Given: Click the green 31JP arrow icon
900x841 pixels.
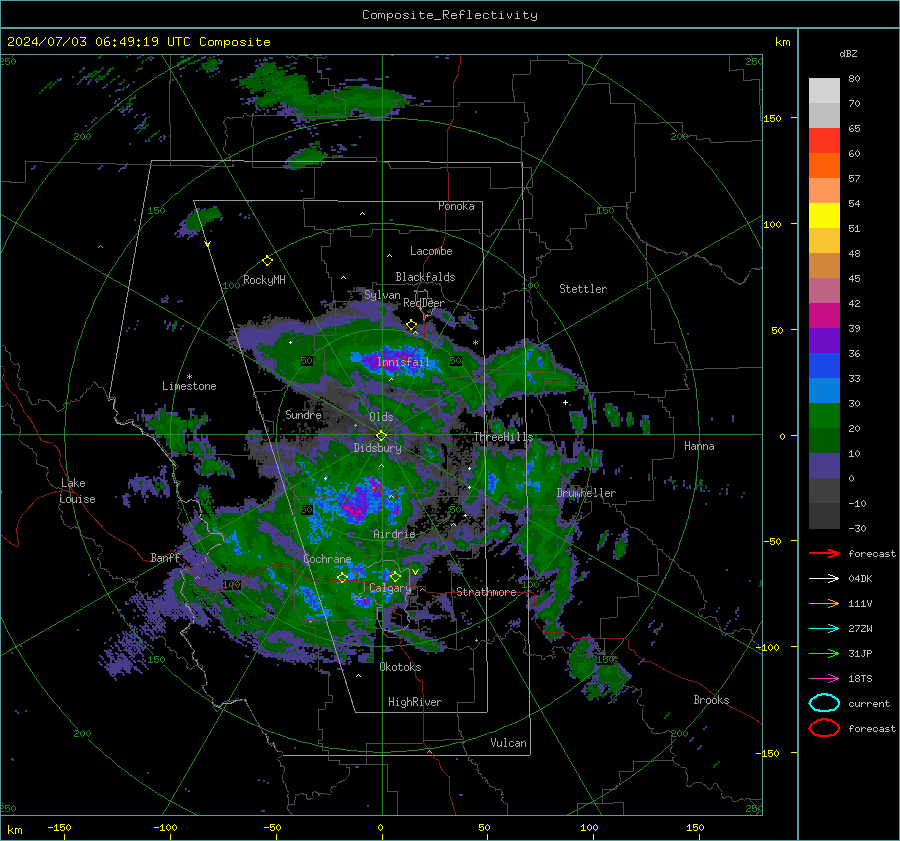Looking at the screenshot, I should click(x=824, y=653).
